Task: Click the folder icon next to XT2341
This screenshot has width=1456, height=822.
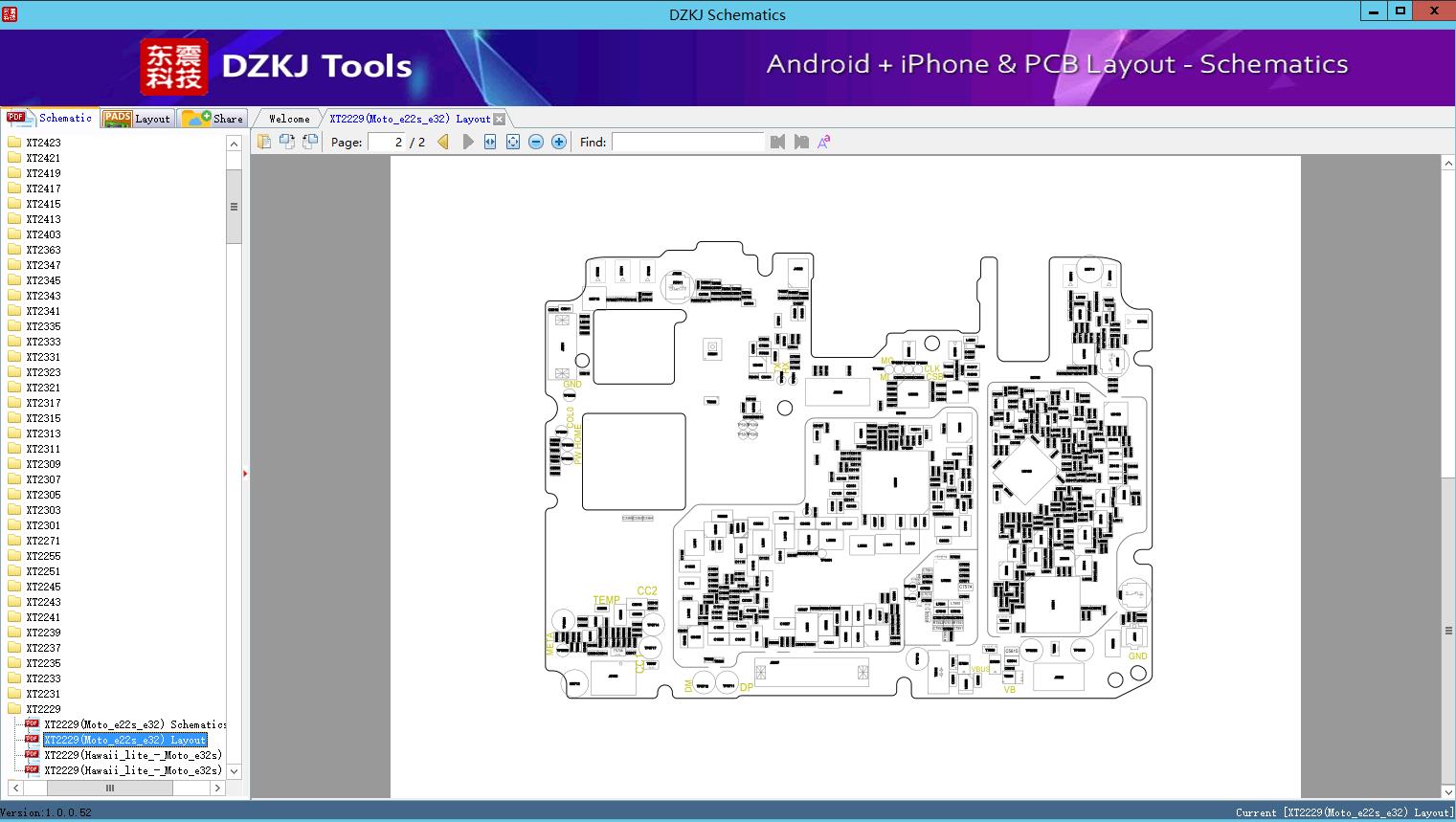Action: (14, 311)
